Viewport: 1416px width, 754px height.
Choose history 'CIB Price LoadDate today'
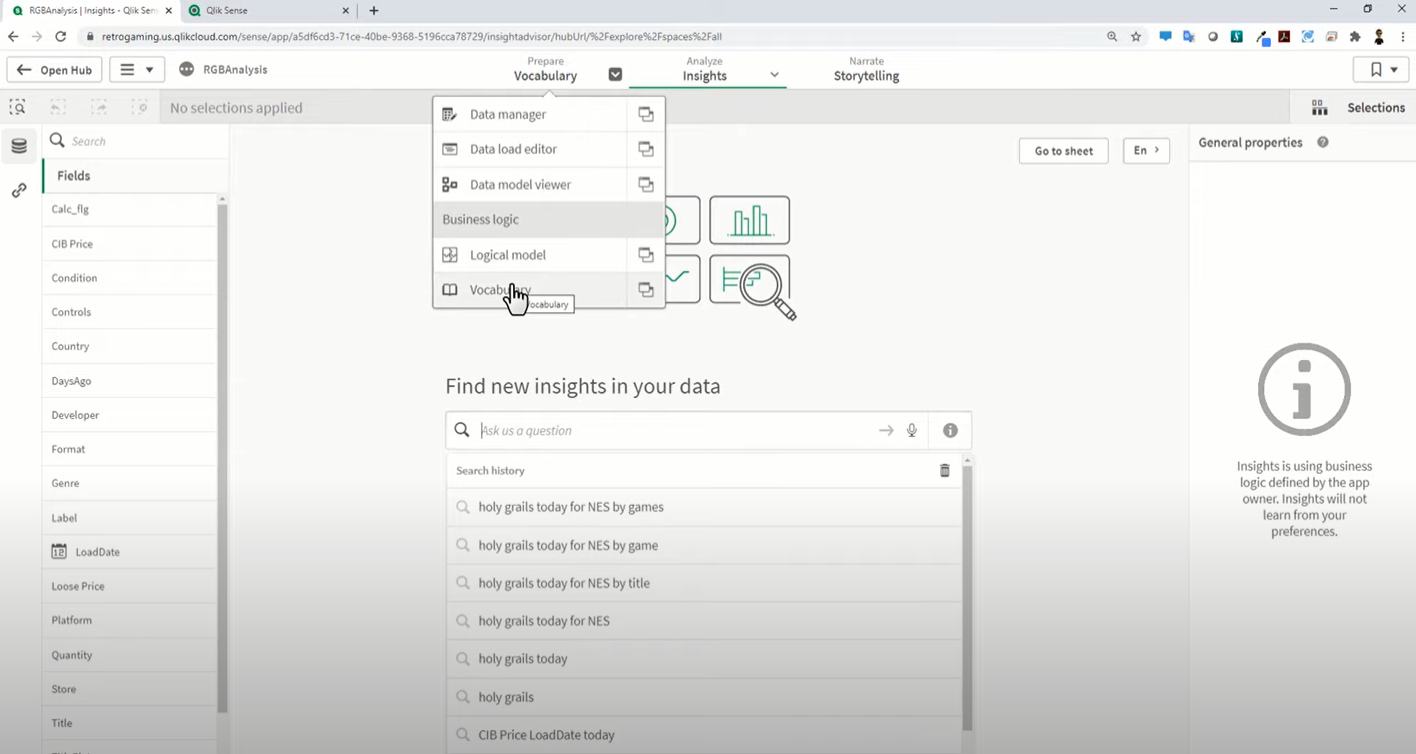pos(704,735)
